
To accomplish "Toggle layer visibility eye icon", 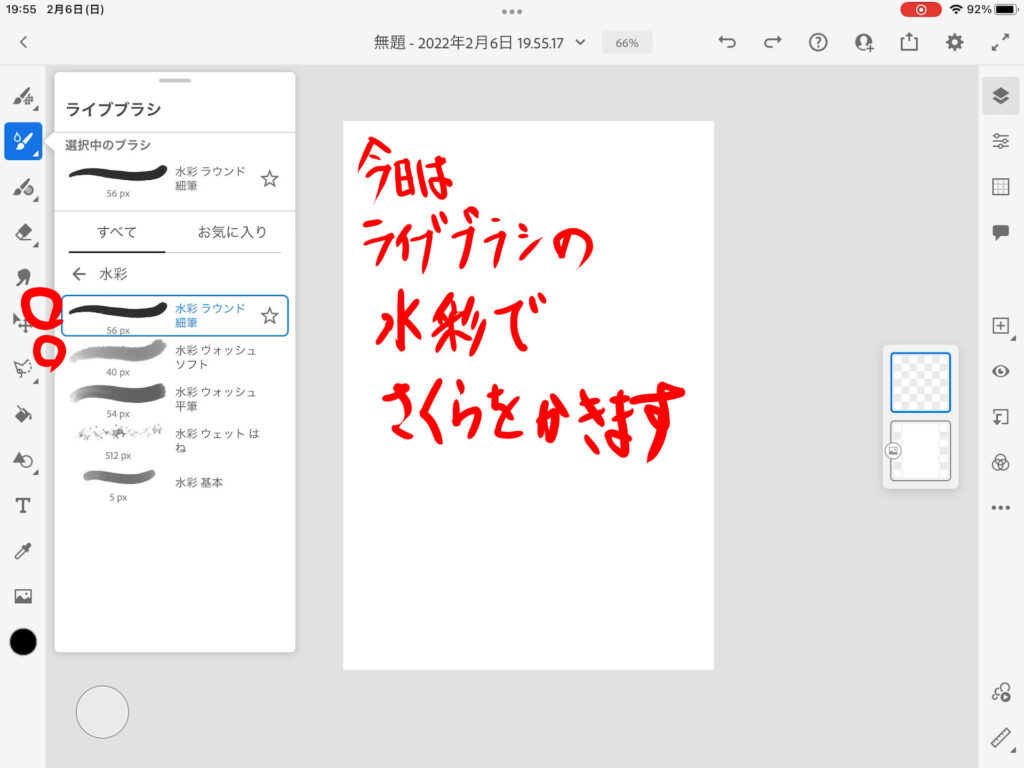I will pos(1000,371).
